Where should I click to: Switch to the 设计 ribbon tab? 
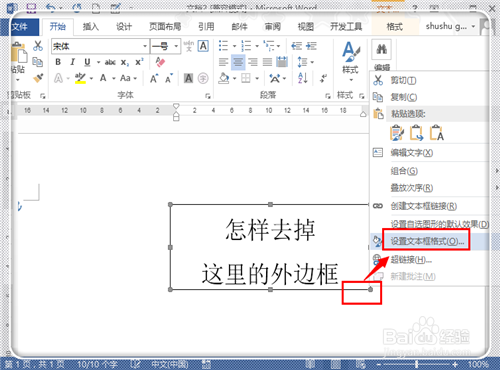pyautogui.click(x=124, y=27)
